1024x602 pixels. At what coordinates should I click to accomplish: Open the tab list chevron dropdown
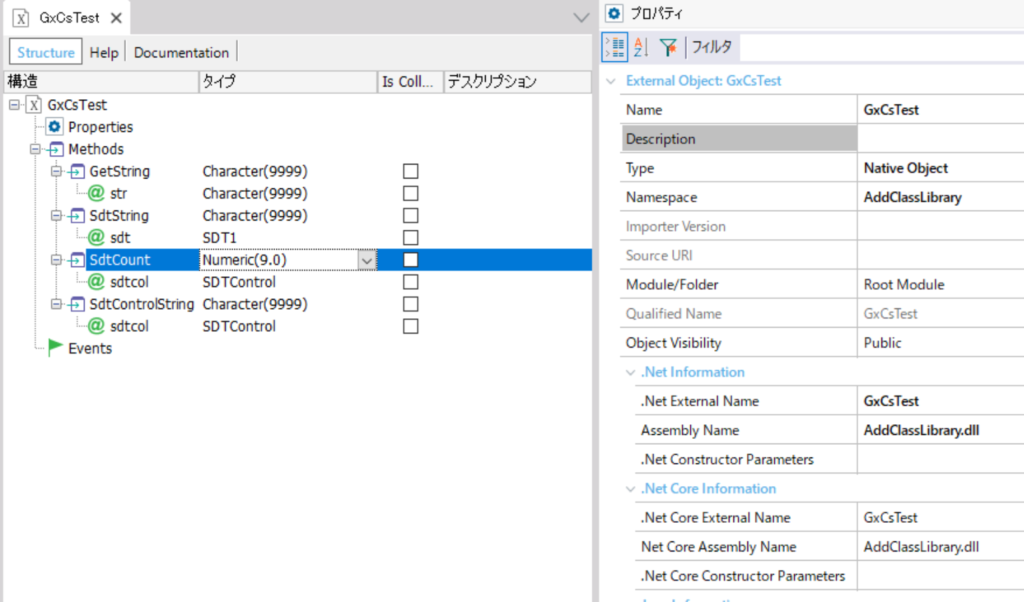coord(581,18)
